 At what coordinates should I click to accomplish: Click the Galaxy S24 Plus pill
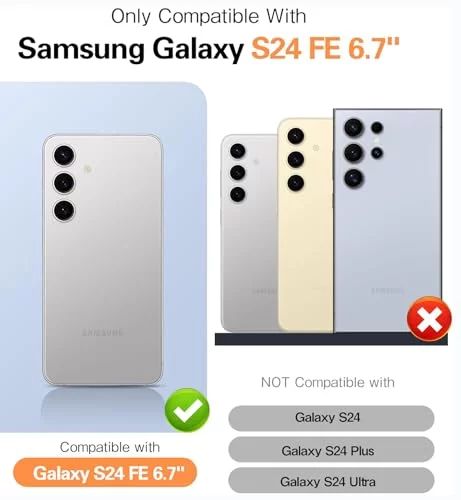tap(331, 449)
